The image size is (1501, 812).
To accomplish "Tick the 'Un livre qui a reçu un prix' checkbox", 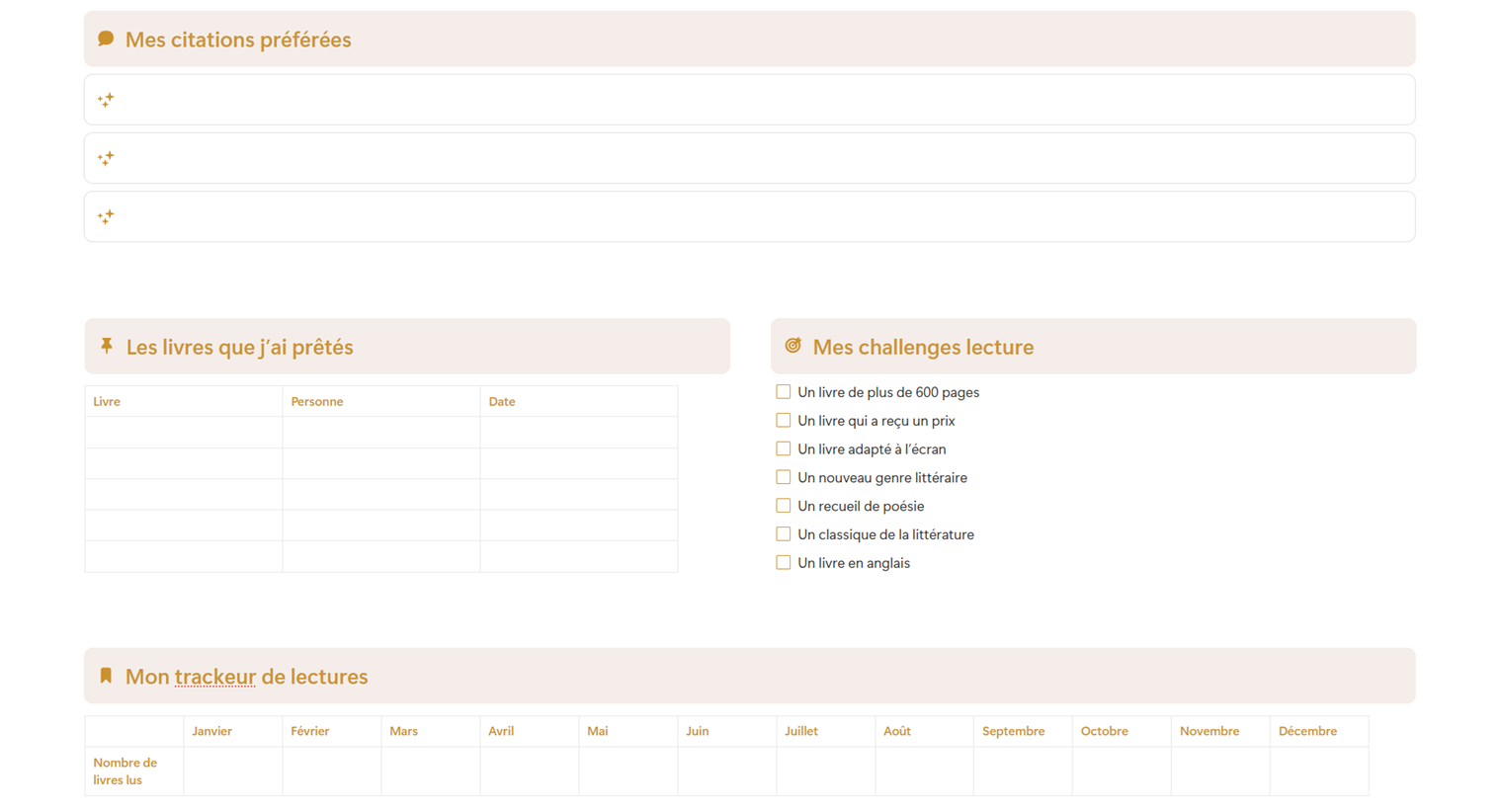I will pos(784,421).
